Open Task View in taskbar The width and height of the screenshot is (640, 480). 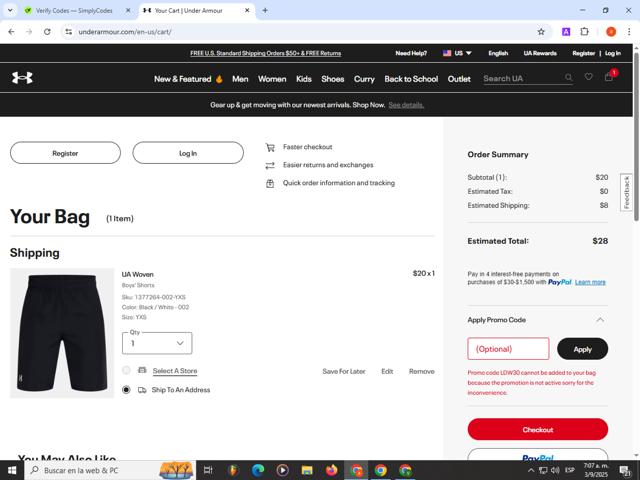(208, 470)
